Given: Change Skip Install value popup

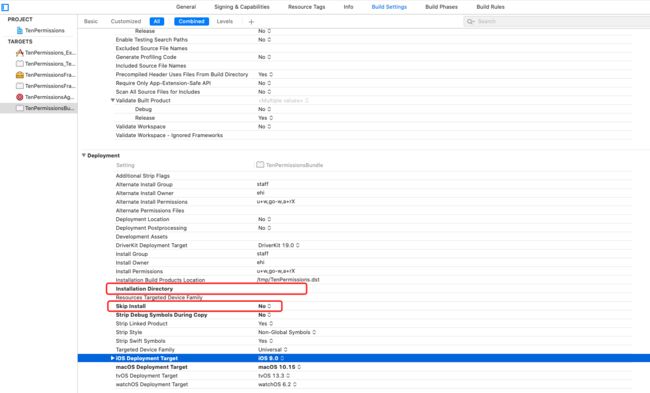Looking at the screenshot, I should (x=264, y=306).
